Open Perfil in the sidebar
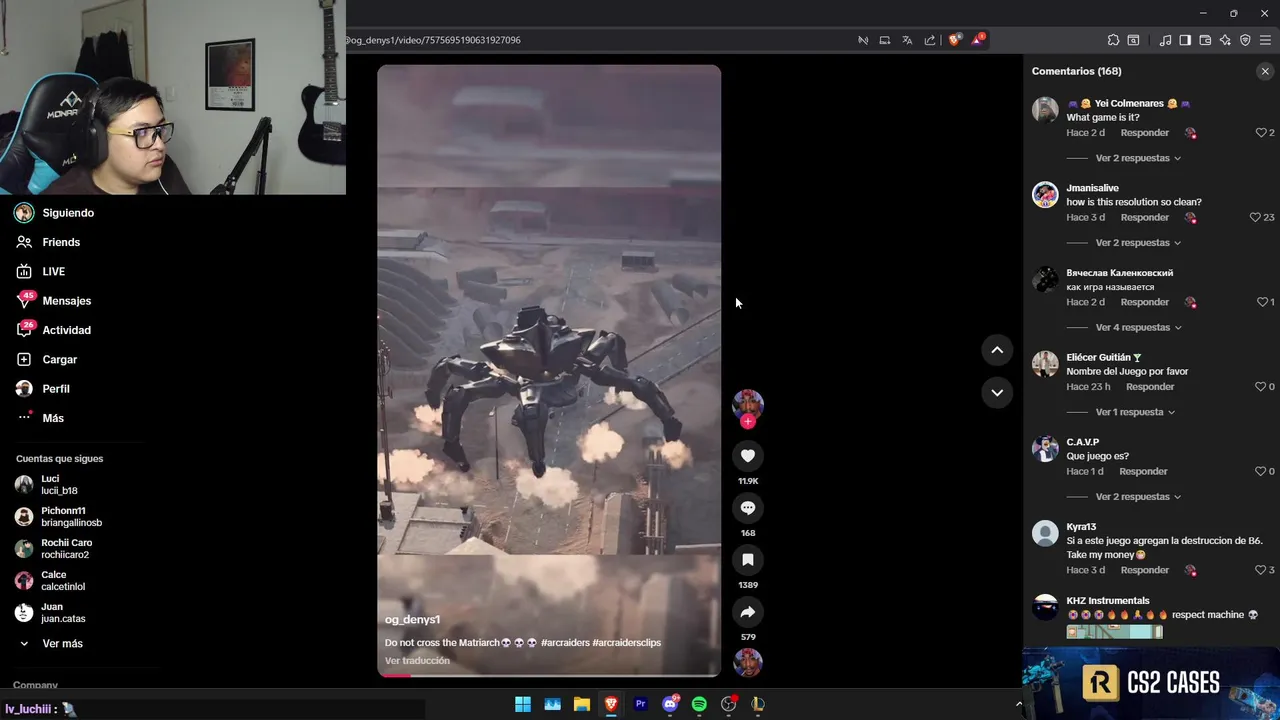 pos(56,389)
